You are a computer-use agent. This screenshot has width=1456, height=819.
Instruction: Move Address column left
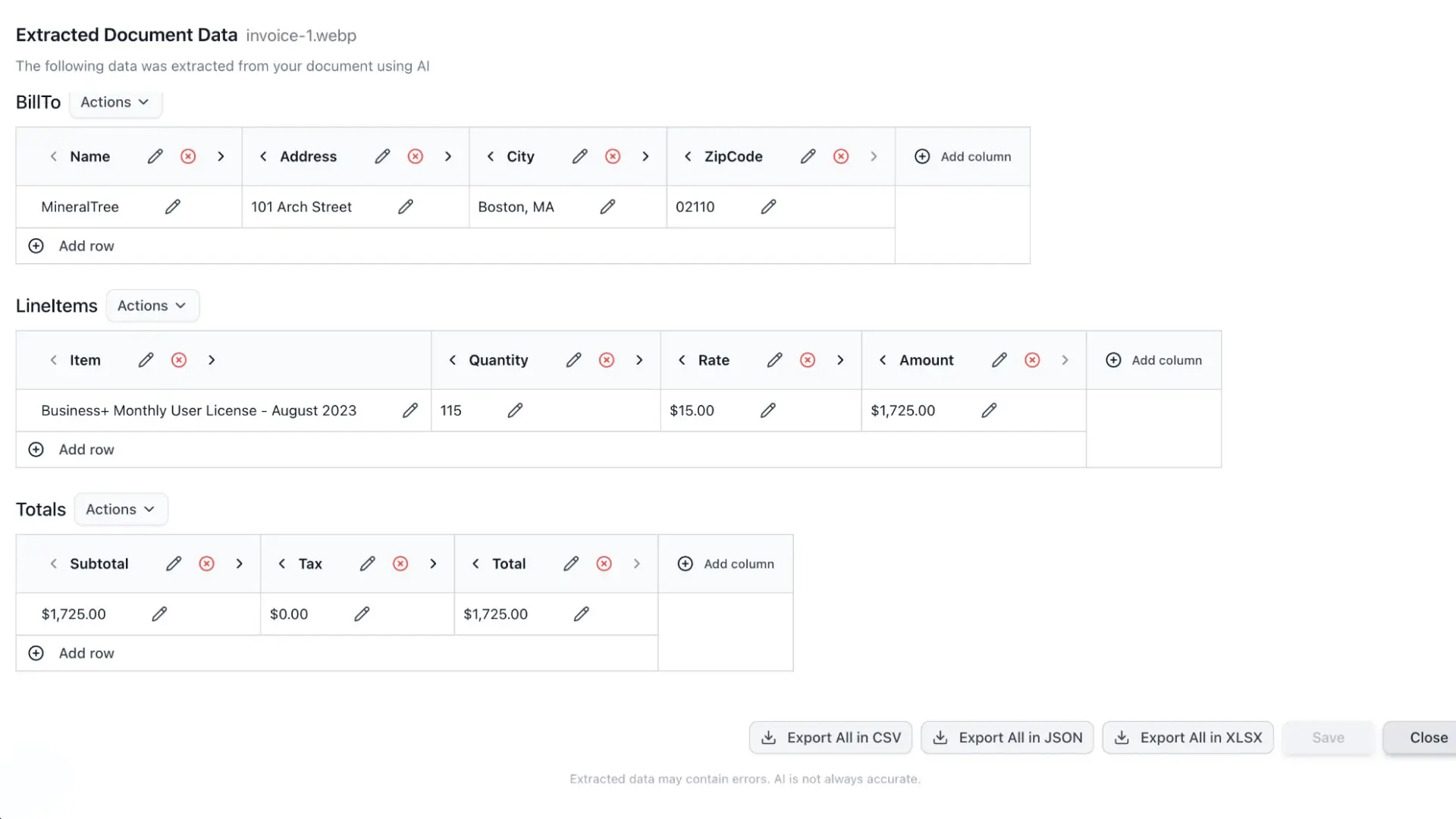point(263,156)
